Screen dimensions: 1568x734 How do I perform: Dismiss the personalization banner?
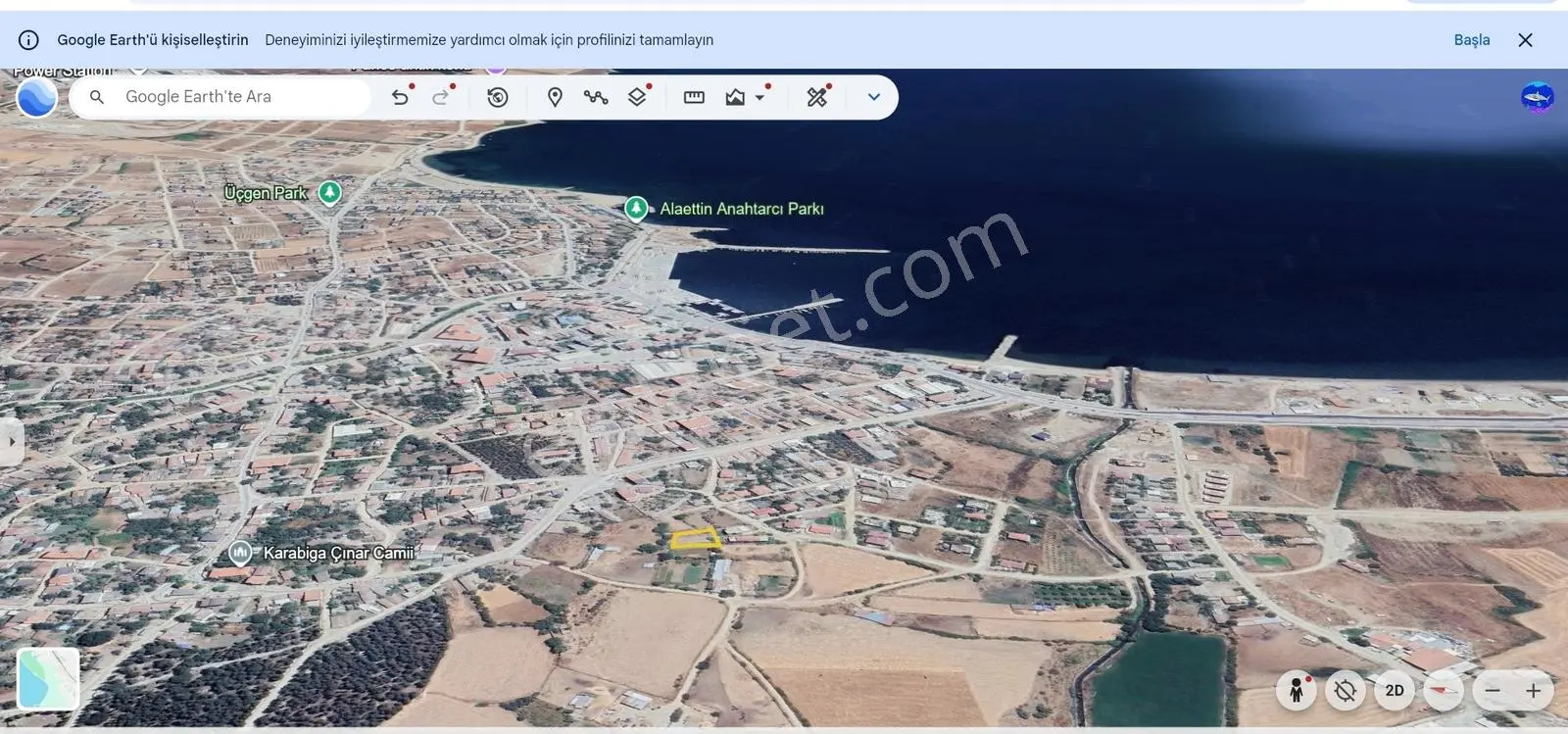1525,40
